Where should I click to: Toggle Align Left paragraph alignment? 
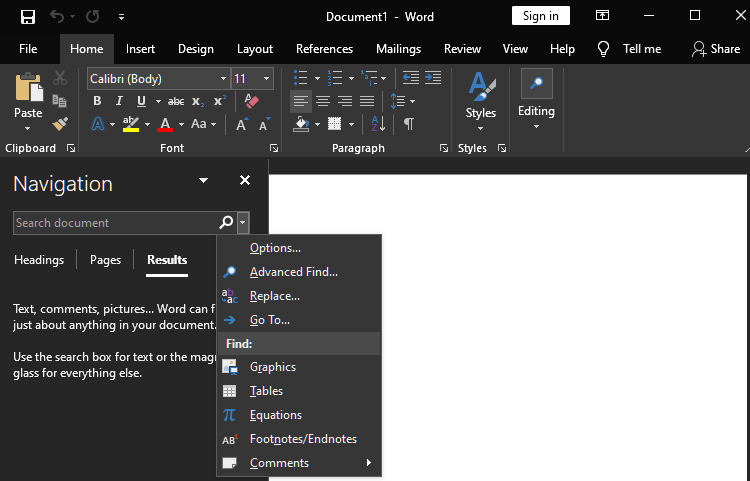click(x=301, y=101)
